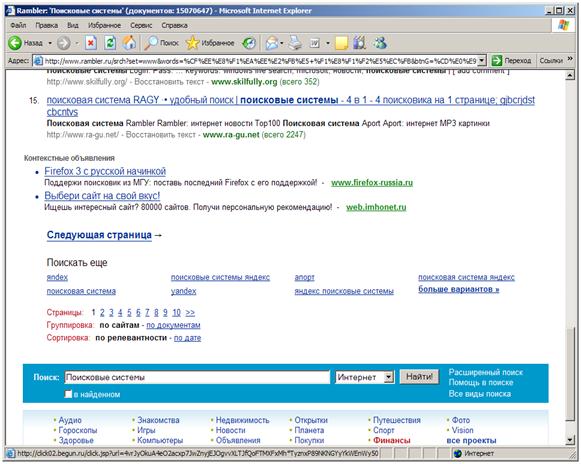Image resolution: width=581 pixels, height=464 pixels.
Task: Click the yellow note Discuss toolbar icon
Action: [x=341, y=43]
